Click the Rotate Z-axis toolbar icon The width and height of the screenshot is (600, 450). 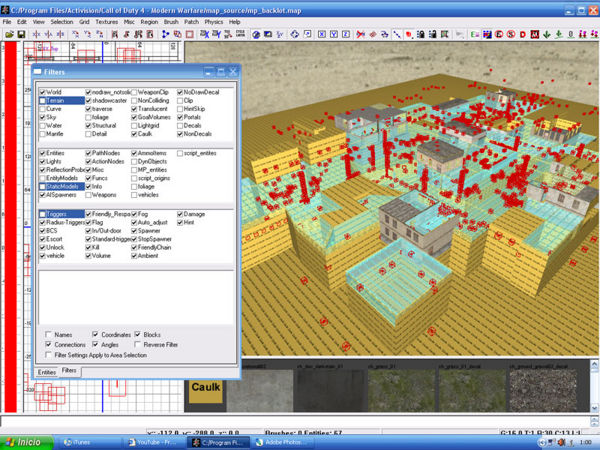coord(100,34)
